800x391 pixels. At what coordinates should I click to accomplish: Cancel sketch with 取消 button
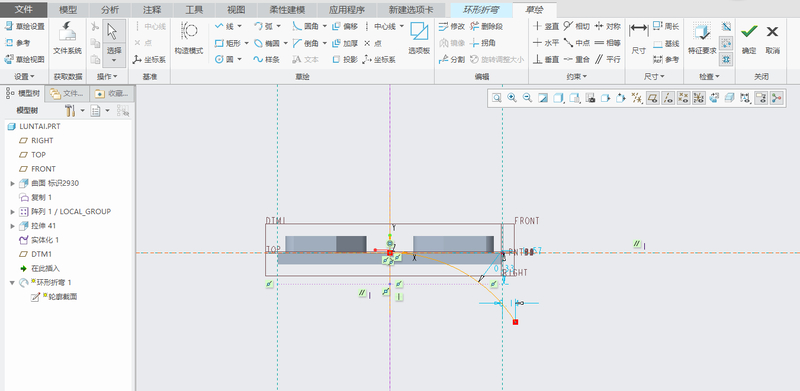(772, 39)
